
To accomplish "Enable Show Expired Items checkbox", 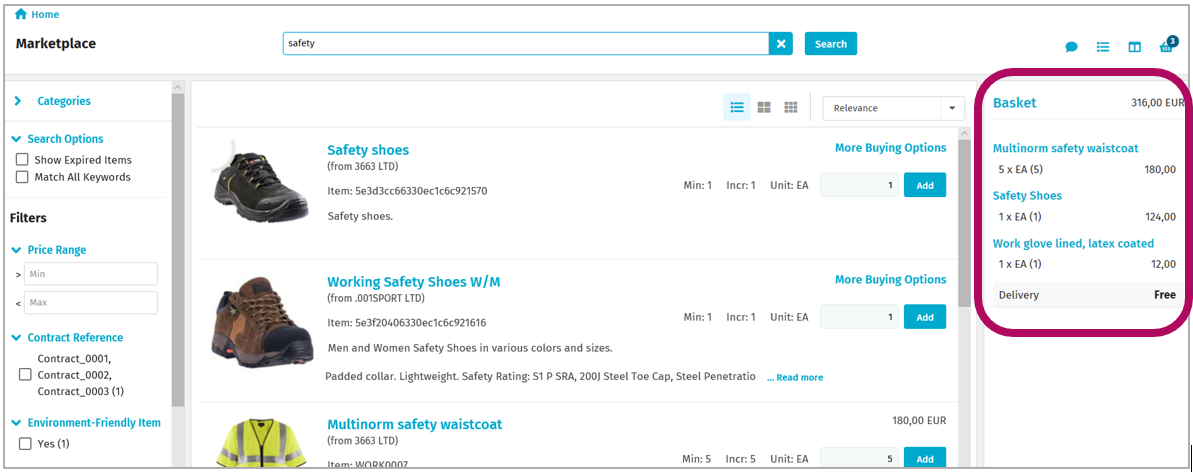I will point(23,160).
